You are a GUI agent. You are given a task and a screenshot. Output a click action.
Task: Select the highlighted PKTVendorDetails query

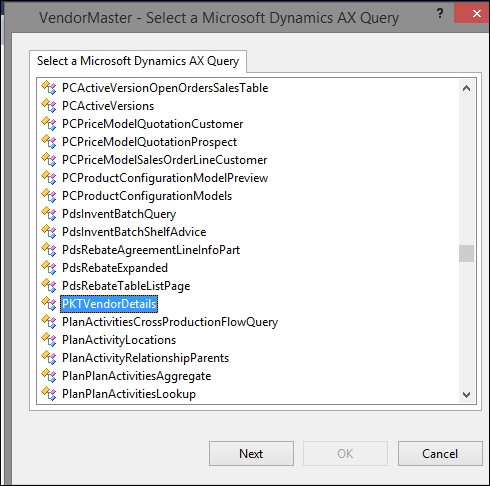pos(109,304)
